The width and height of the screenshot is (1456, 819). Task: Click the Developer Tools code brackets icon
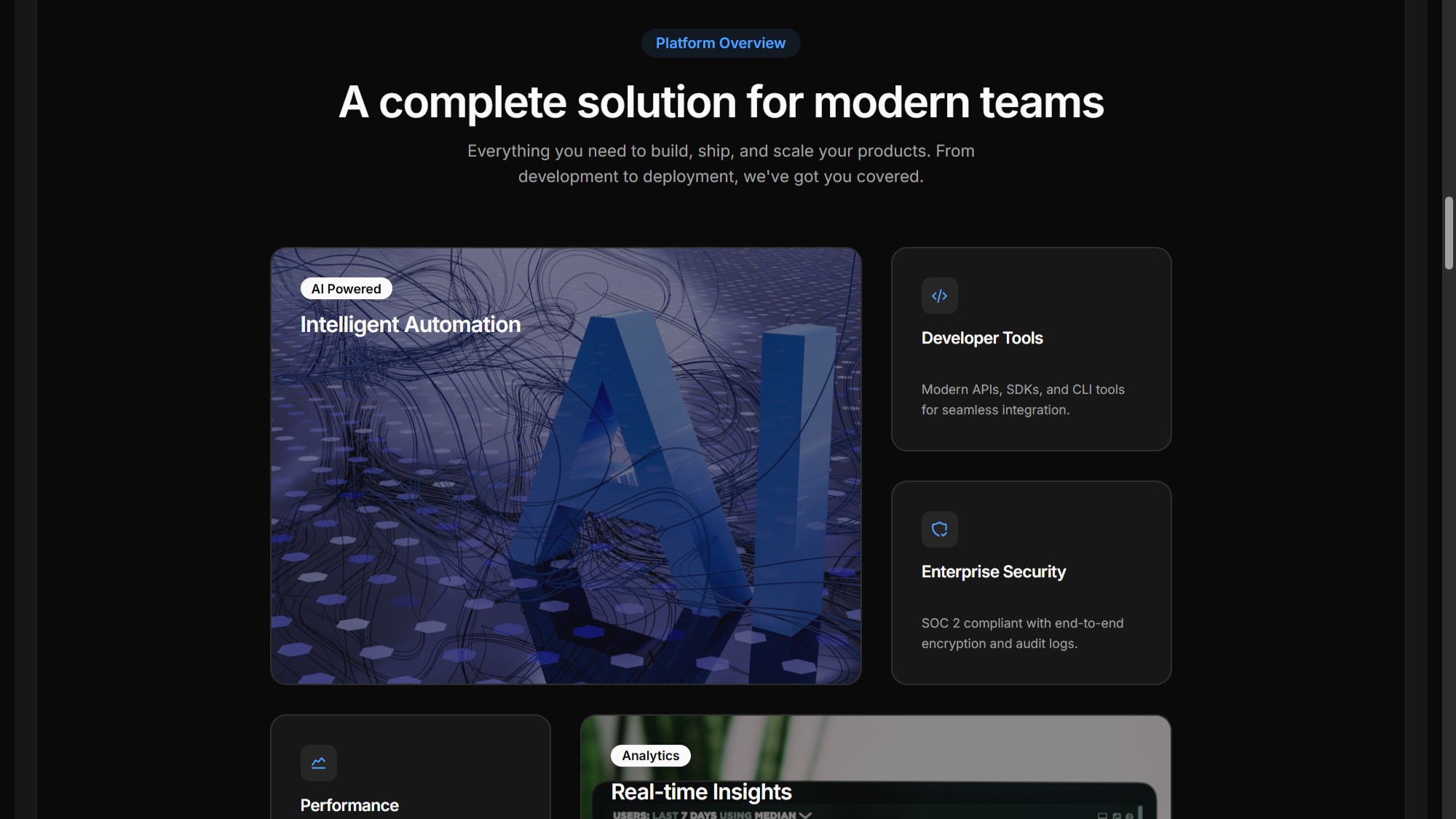939,296
